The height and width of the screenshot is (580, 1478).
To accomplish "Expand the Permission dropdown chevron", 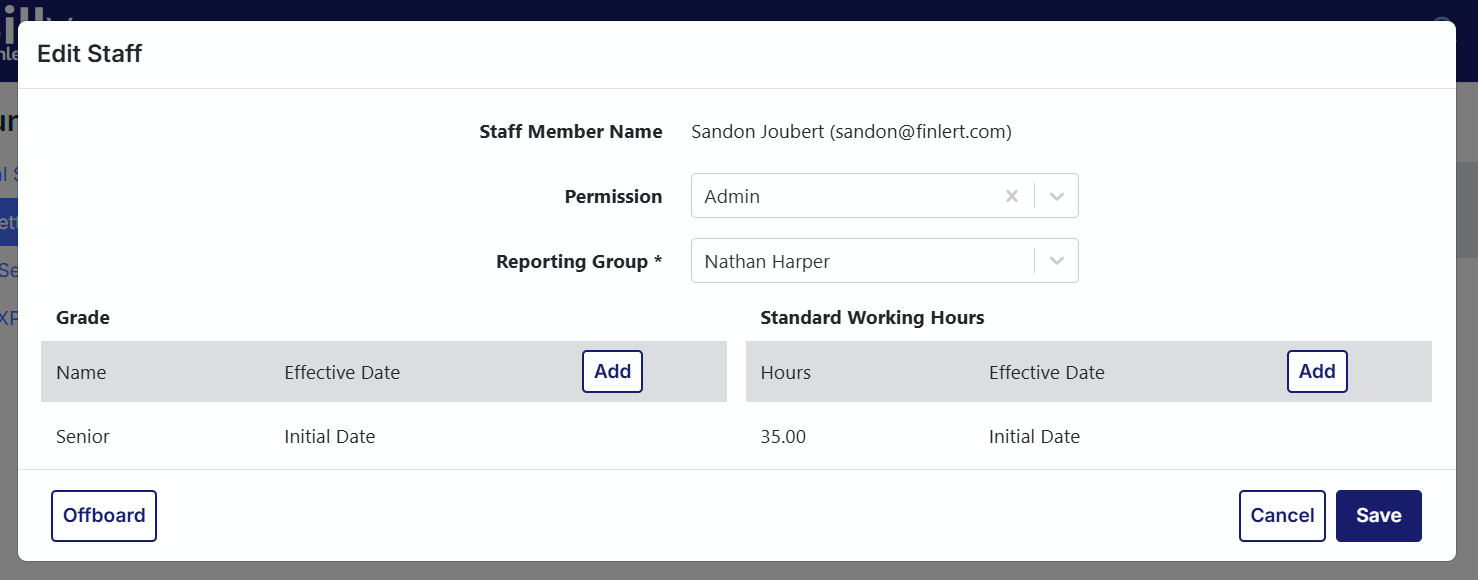I will coord(1056,196).
